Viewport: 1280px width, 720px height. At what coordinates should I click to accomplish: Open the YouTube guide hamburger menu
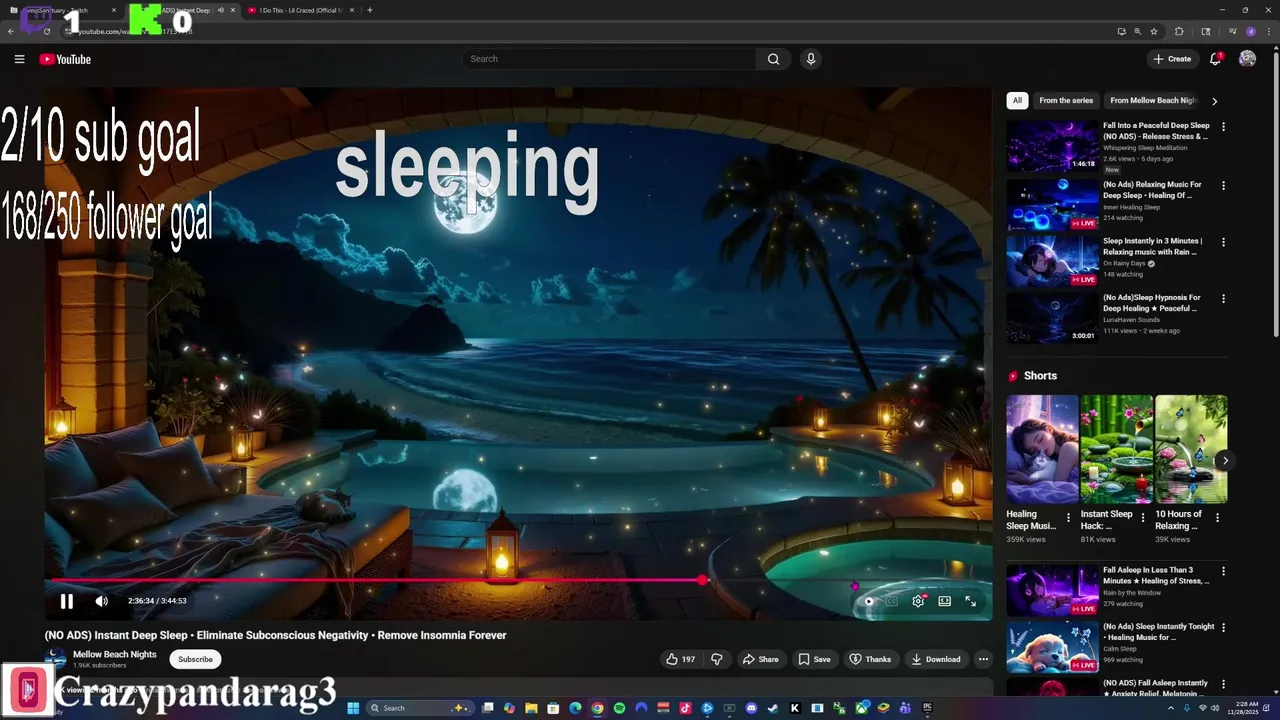(x=19, y=59)
